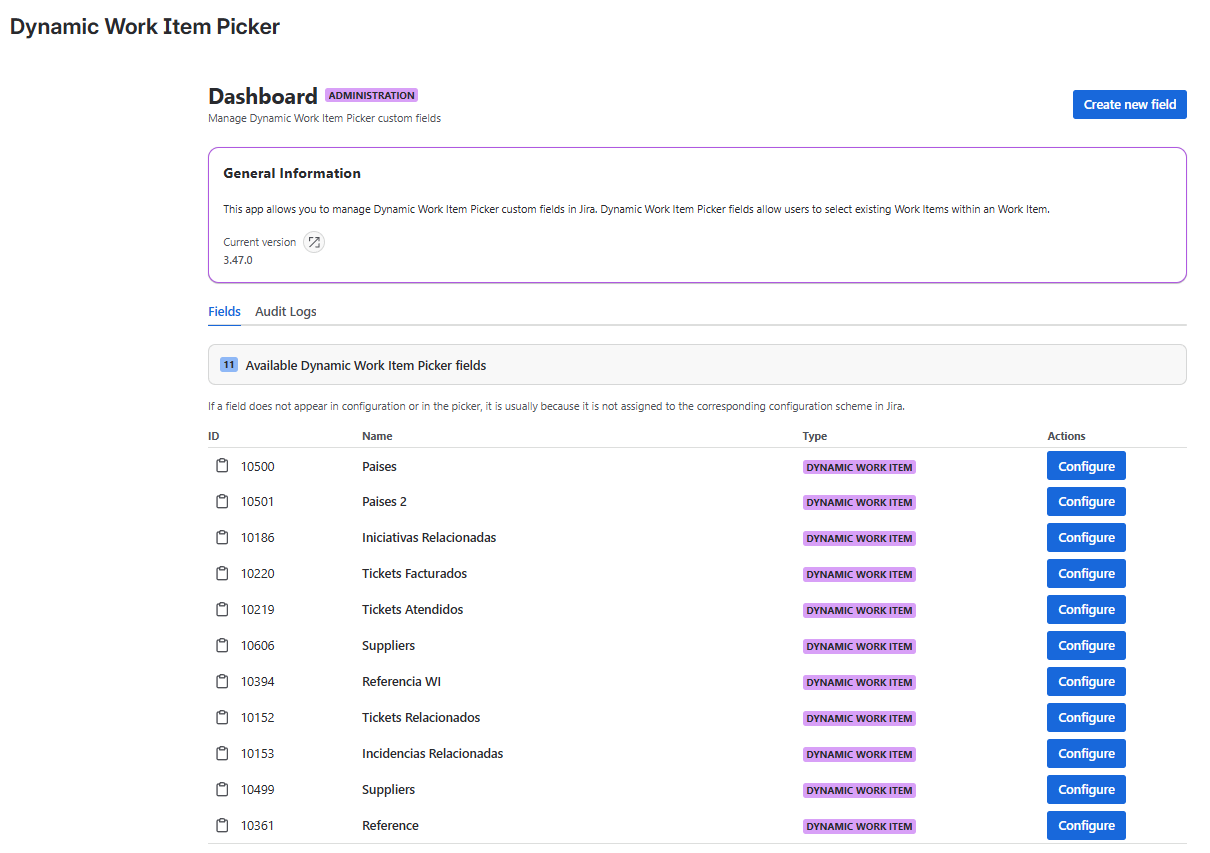The height and width of the screenshot is (853, 1210).
Task: Click the field name Tickets Relacionados
Action: [421, 718]
